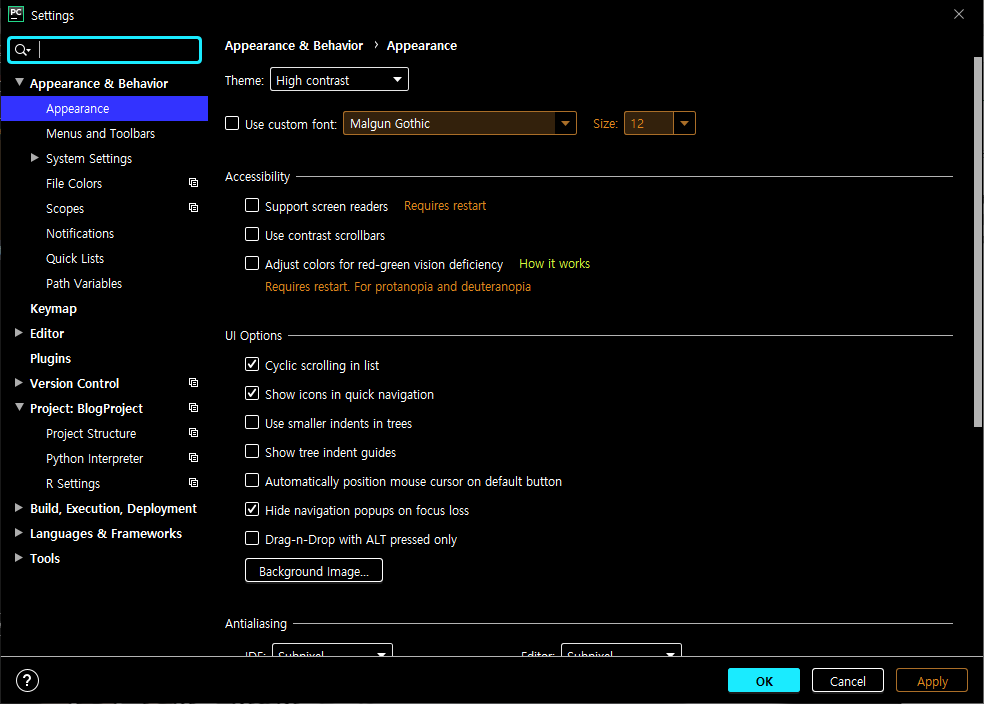Open Background Image... dialog
Viewport: 984px width, 704px height.
point(314,571)
